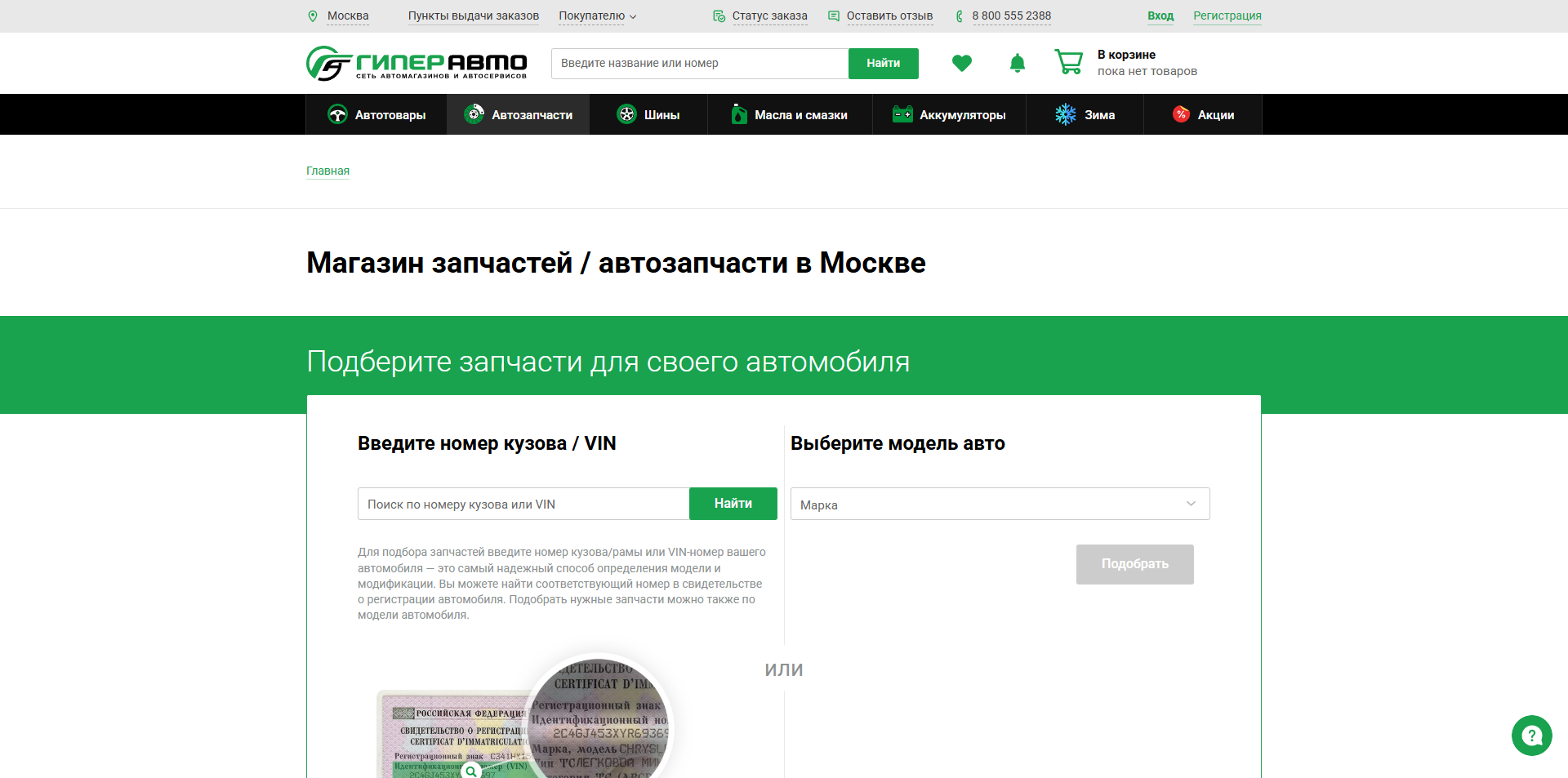The height and width of the screenshot is (778, 1568).
Task: Open the shopping cart icon
Action: pyautogui.click(x=1068, y=62)
